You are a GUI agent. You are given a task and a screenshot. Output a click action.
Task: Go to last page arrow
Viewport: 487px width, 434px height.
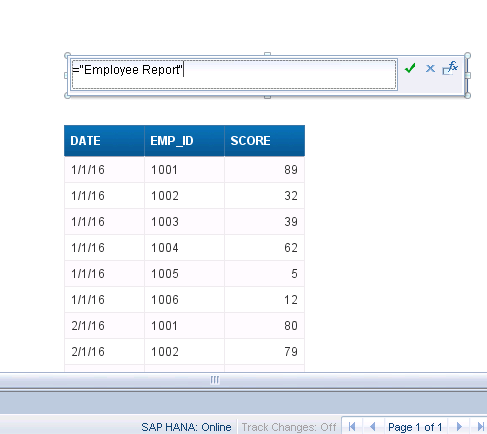480,426
